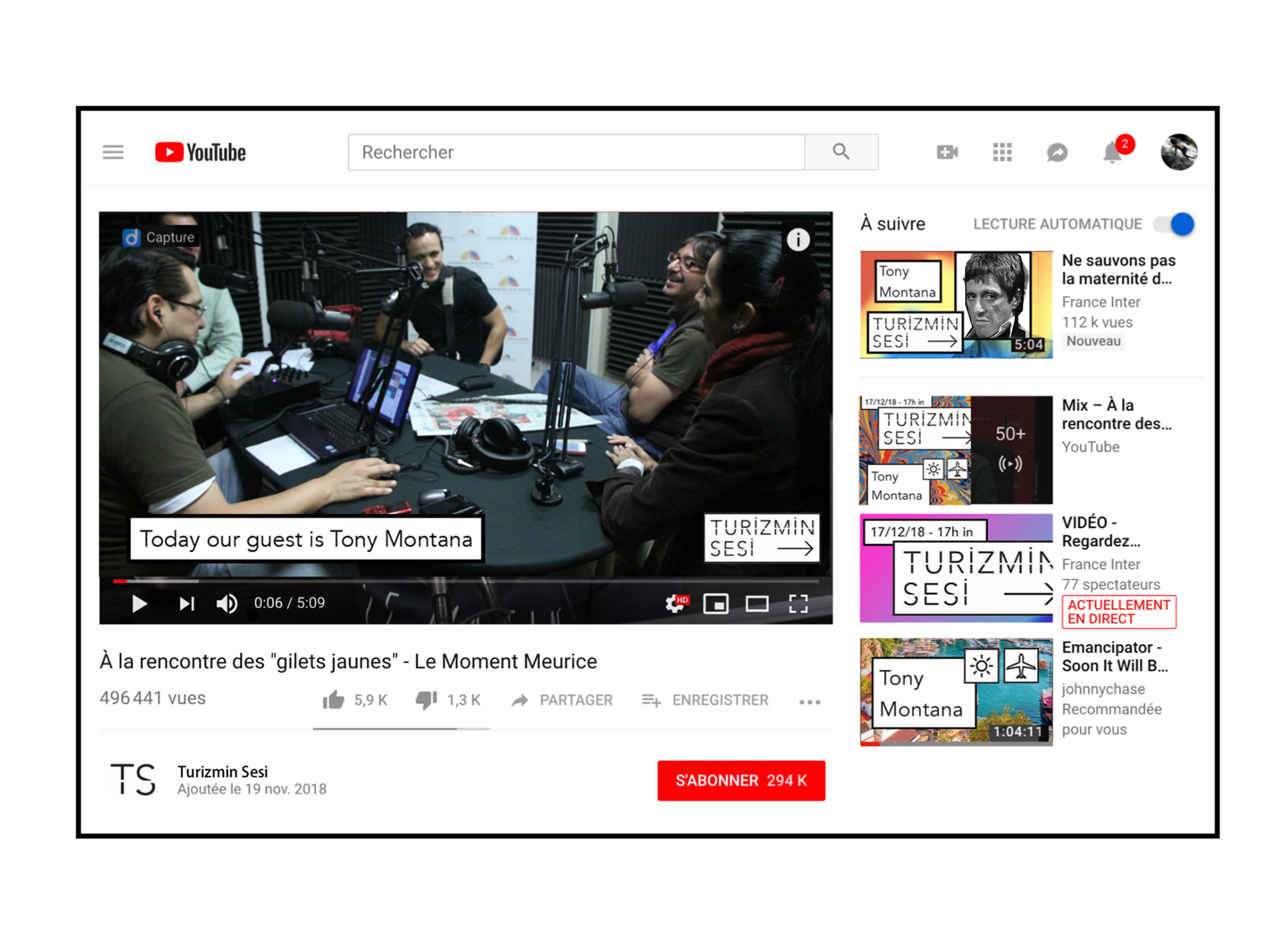Open the notifications bell
Screen dimensions: 1277x952
[x=1112, y=153]
